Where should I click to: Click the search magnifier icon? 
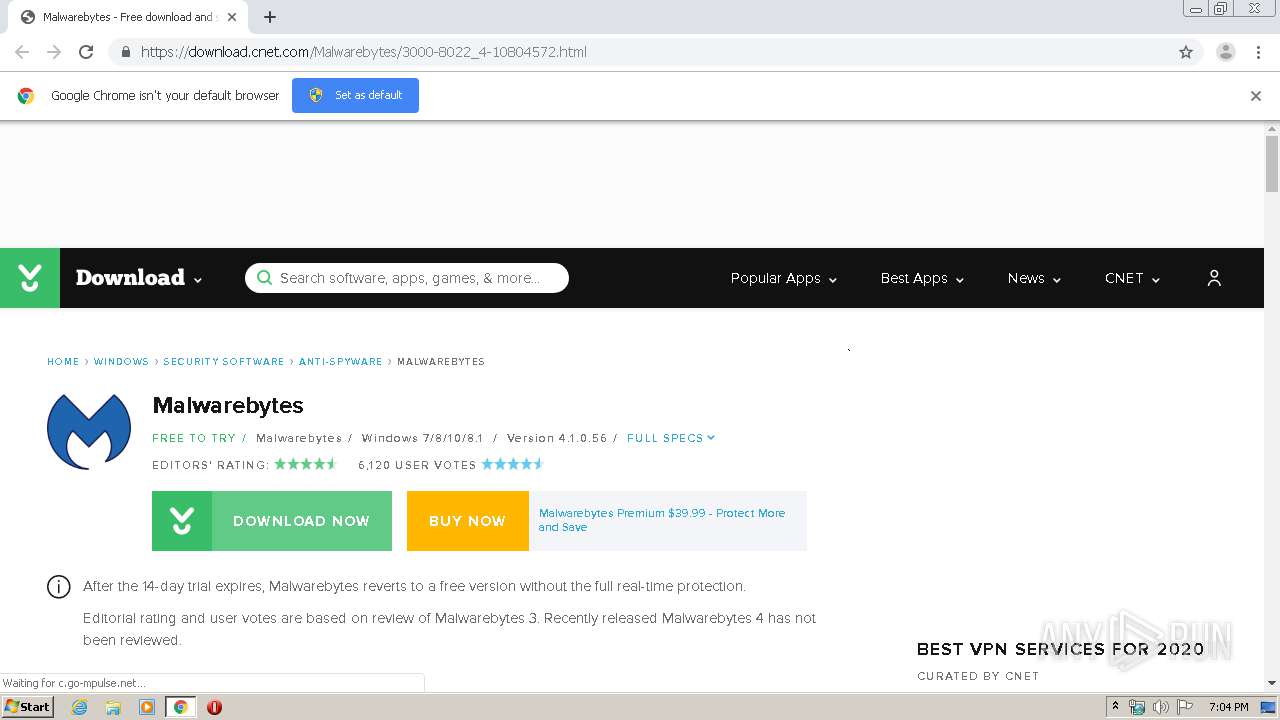264,278
